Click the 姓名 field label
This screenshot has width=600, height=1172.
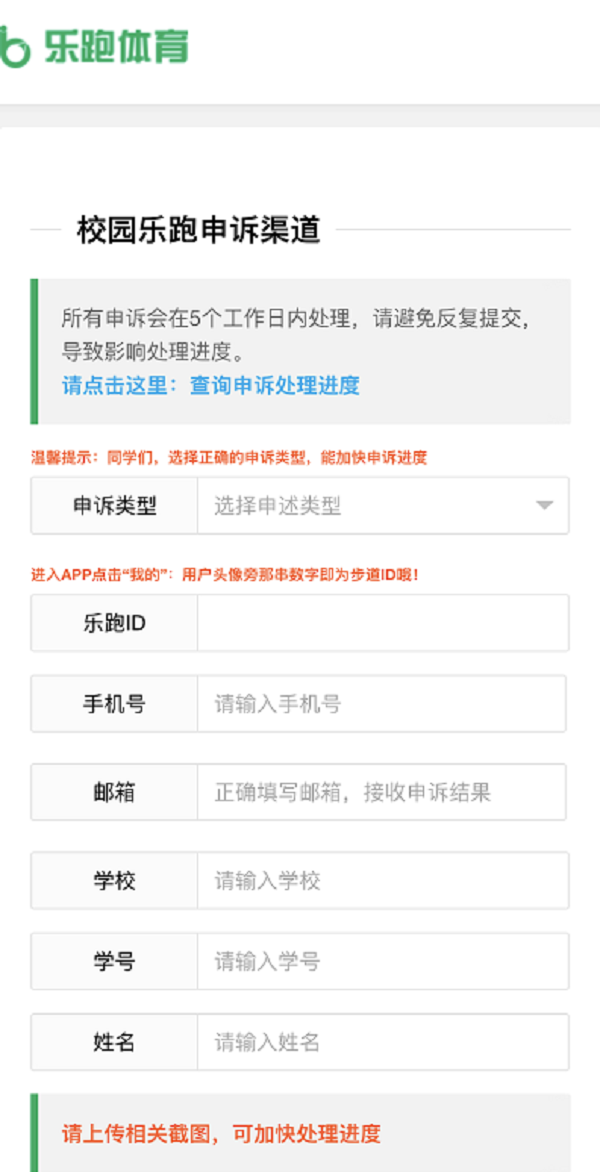point(114,1042)
